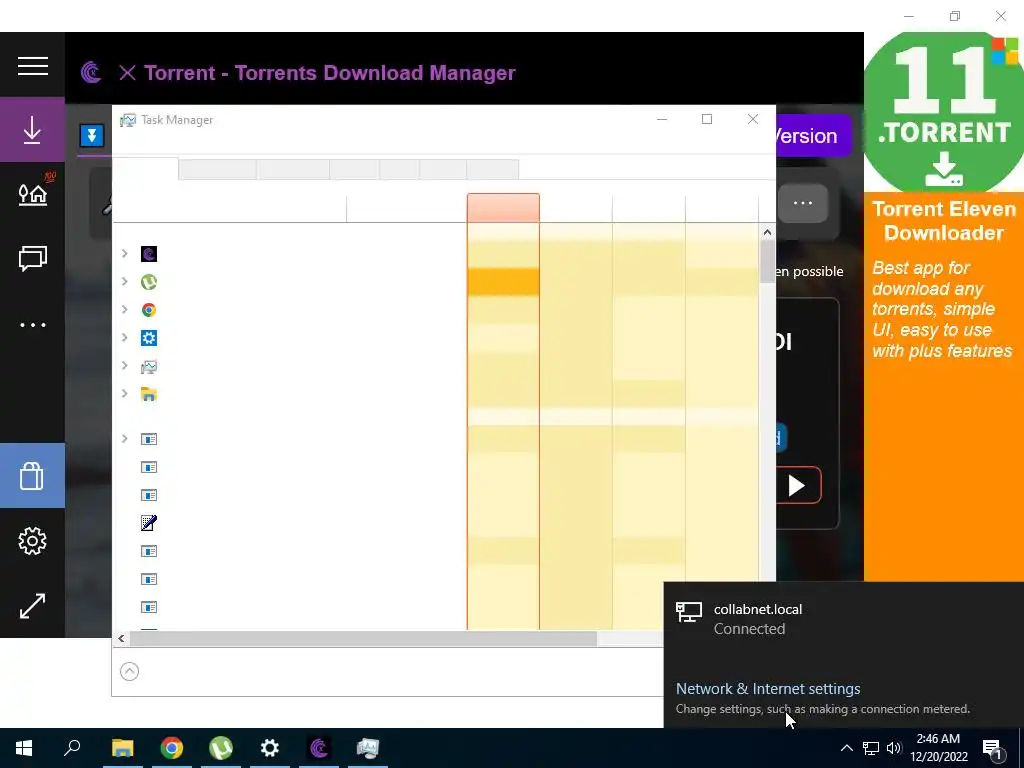1024x768 pixels.
Task: Click the network icon beside collabnet.local
Action: tap(688, 613)
